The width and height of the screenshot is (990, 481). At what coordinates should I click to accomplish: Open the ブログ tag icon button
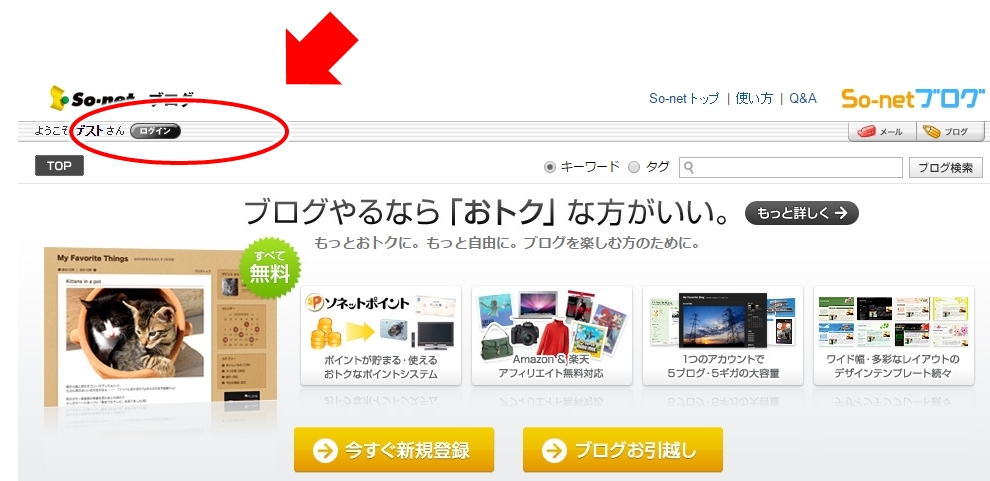(950, 131)
